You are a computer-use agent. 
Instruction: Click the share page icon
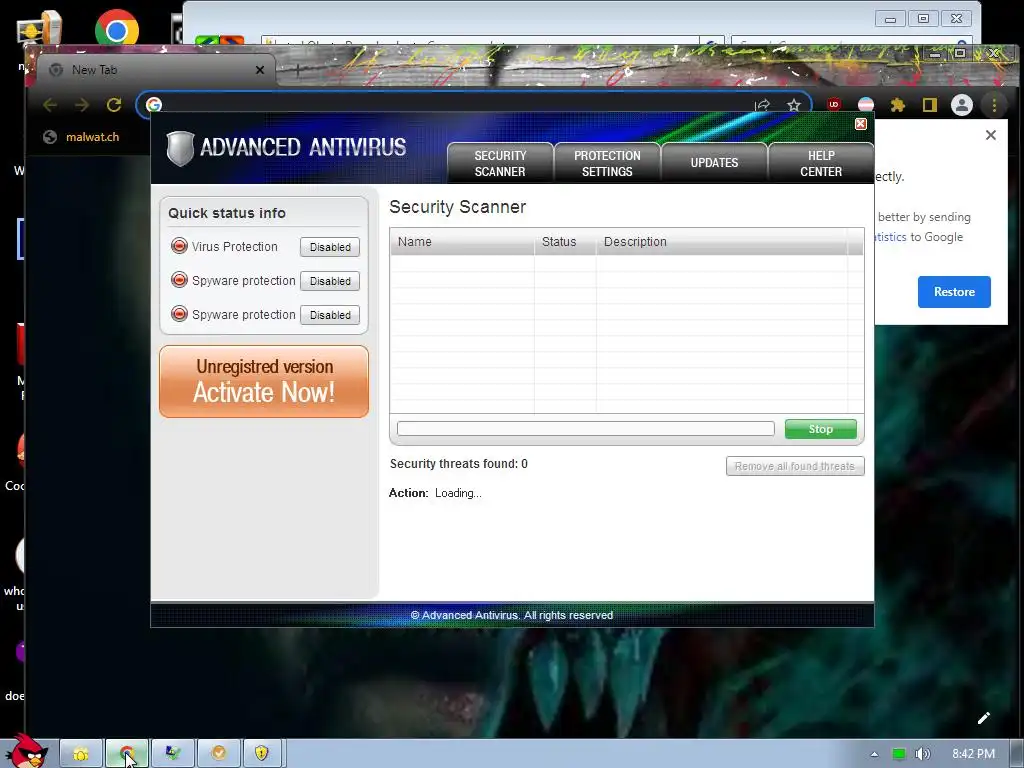pyautogui.click(x=762, y=105)
